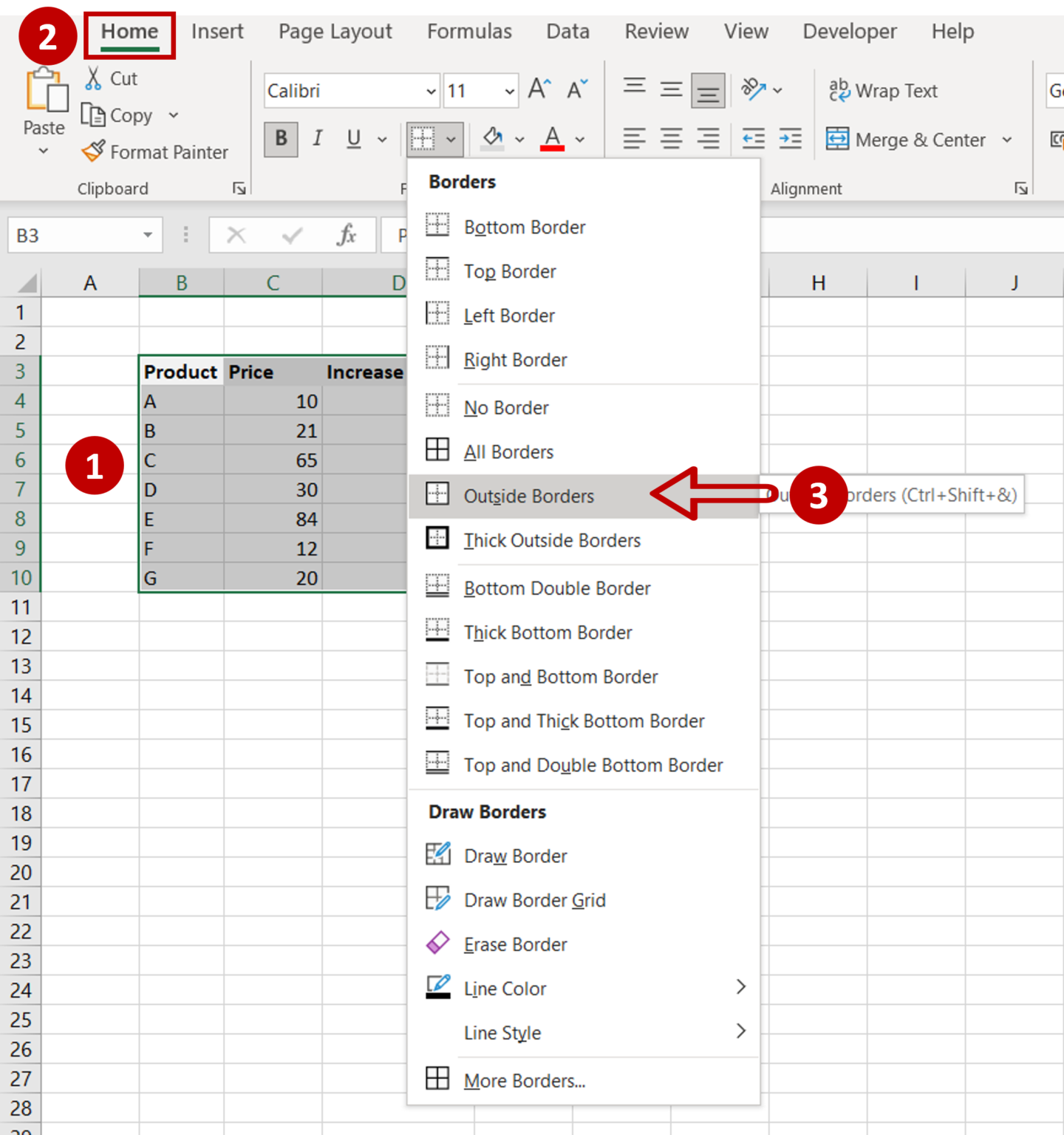Choose Outside Borders
The width and height of the screenshot is (1064, 1135).
point(584,496)
